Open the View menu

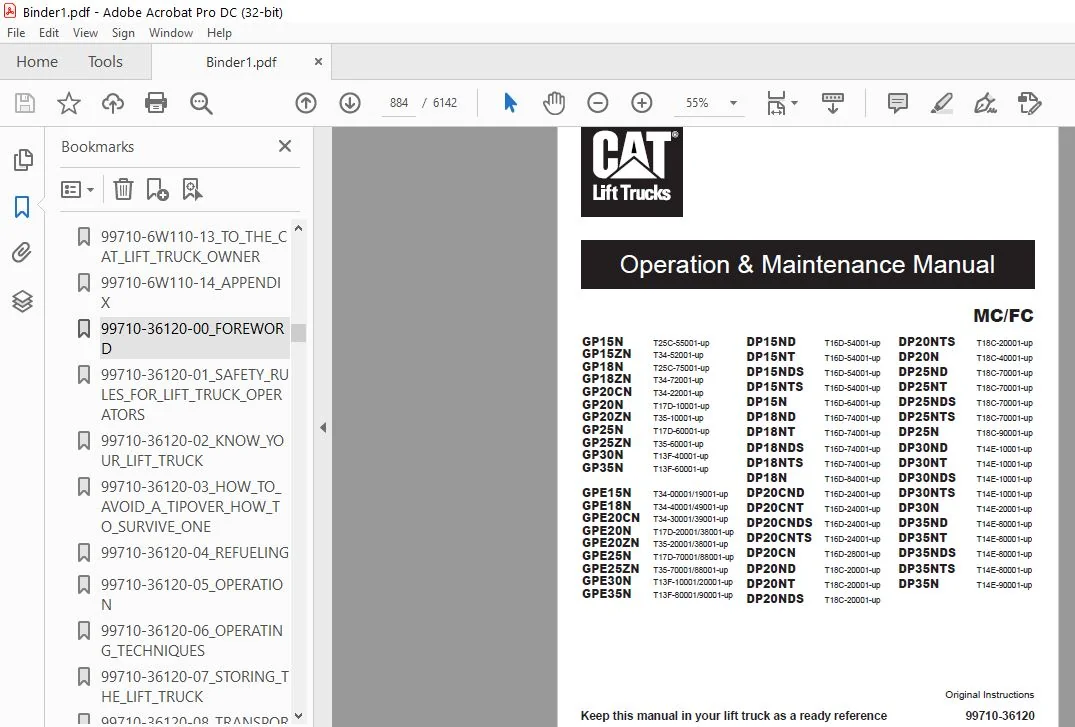[85, 33]
